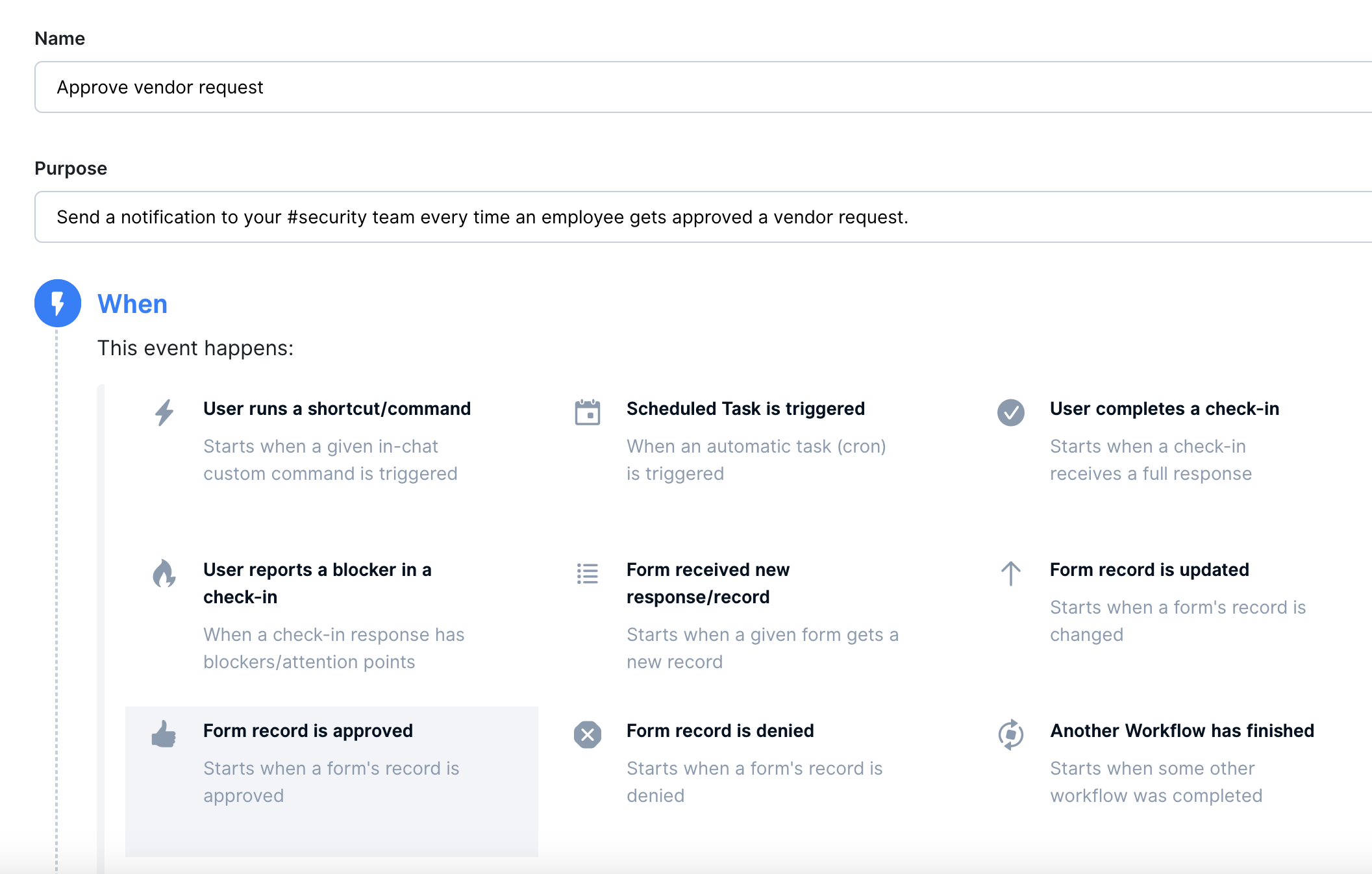The image size is (1372, 874).
Task: Click the check-in checkmark circle icon
Action: coord(1011,412)
